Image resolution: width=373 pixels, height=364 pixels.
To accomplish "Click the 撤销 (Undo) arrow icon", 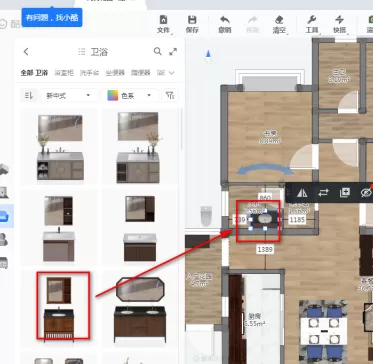I will 225,19.
